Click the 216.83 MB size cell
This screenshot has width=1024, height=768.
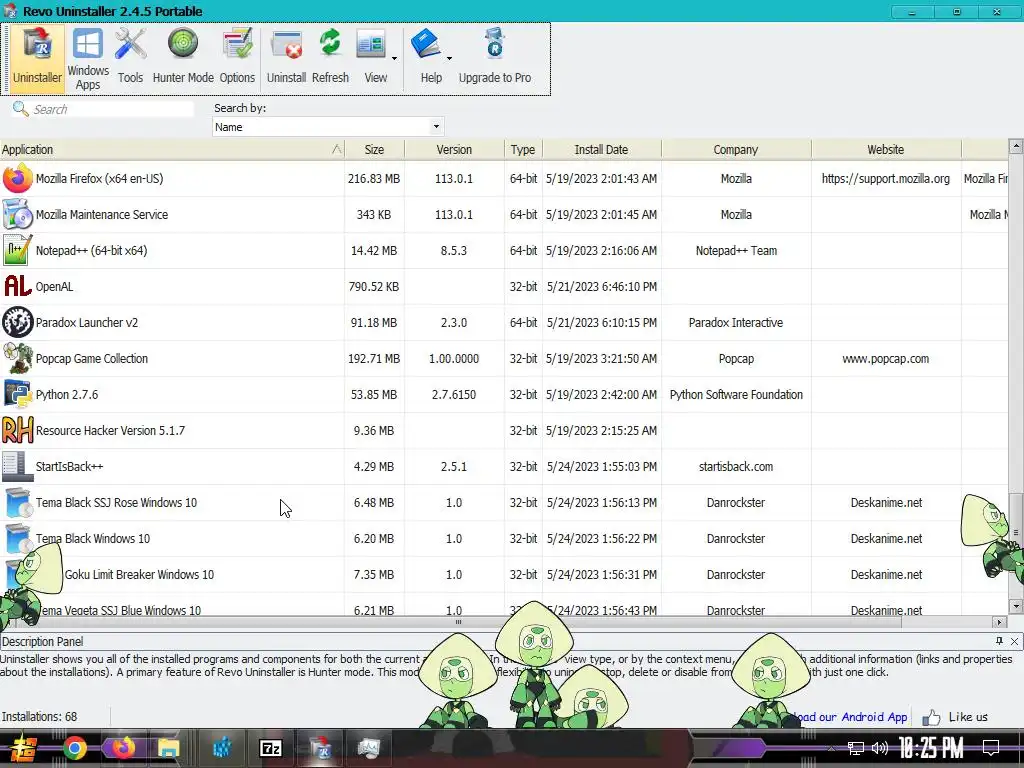click(374, 178)
